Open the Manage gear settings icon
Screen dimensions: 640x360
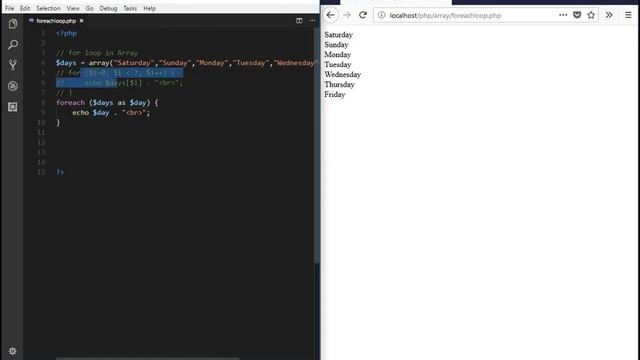13,351
